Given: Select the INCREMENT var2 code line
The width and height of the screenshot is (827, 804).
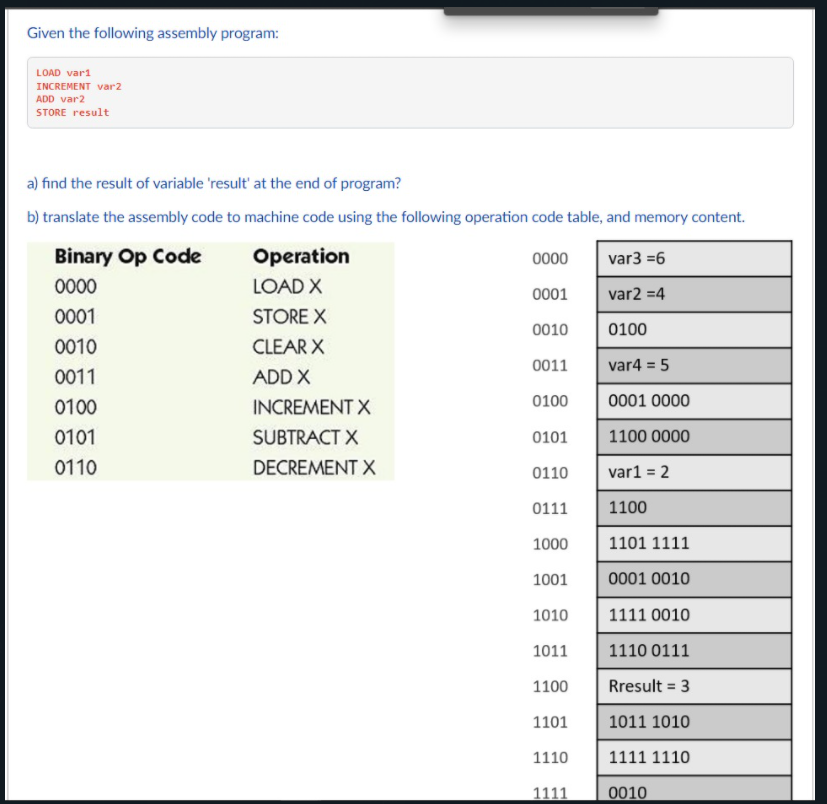Looking at the screenshot, I should pos(77,86).
